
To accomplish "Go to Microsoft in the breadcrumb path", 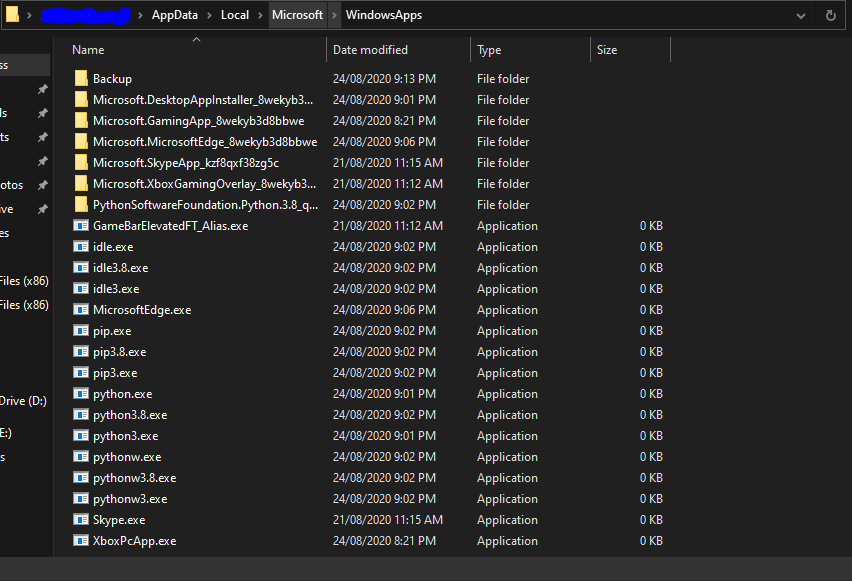I will [x=297, y=15].
